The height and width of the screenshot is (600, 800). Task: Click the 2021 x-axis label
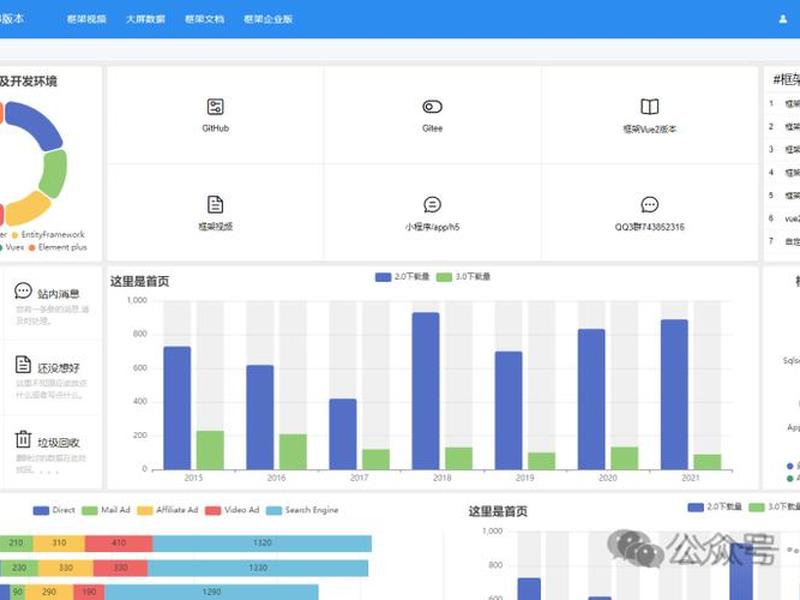(x=690, y=478)
